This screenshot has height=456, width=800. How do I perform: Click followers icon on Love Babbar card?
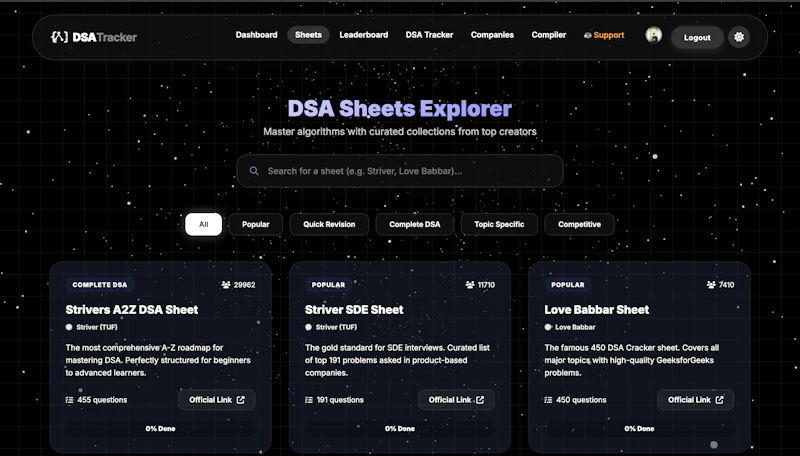click(x=711, y=285)
